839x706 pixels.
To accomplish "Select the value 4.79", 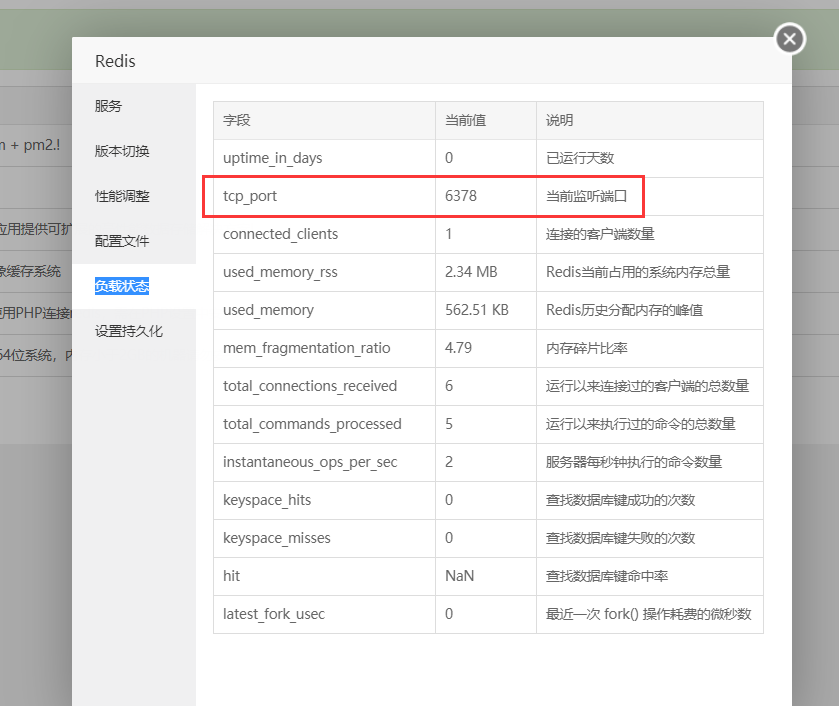I will pos(459,348).
